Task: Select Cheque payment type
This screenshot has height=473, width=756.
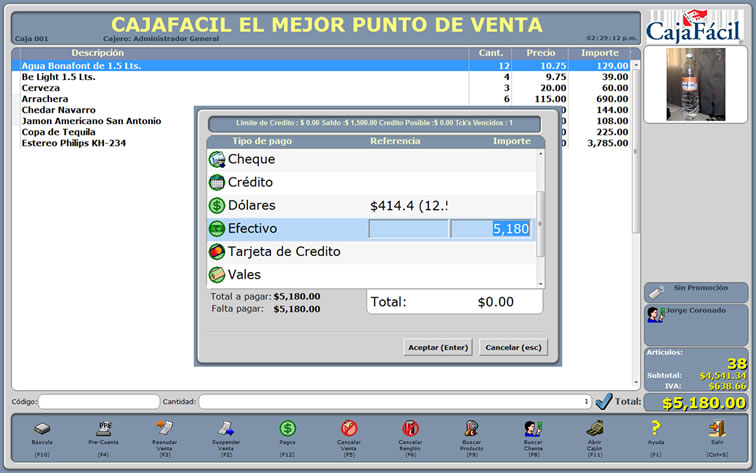Action: tap(250, 159)
